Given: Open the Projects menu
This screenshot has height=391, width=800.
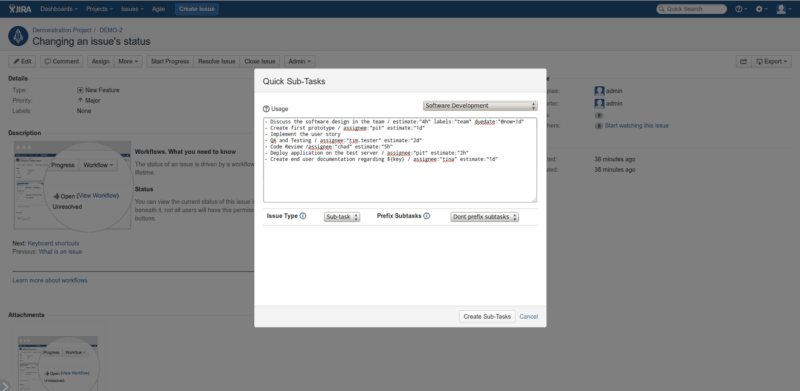Looking at the screenshot, I should [x=99, y=9].
